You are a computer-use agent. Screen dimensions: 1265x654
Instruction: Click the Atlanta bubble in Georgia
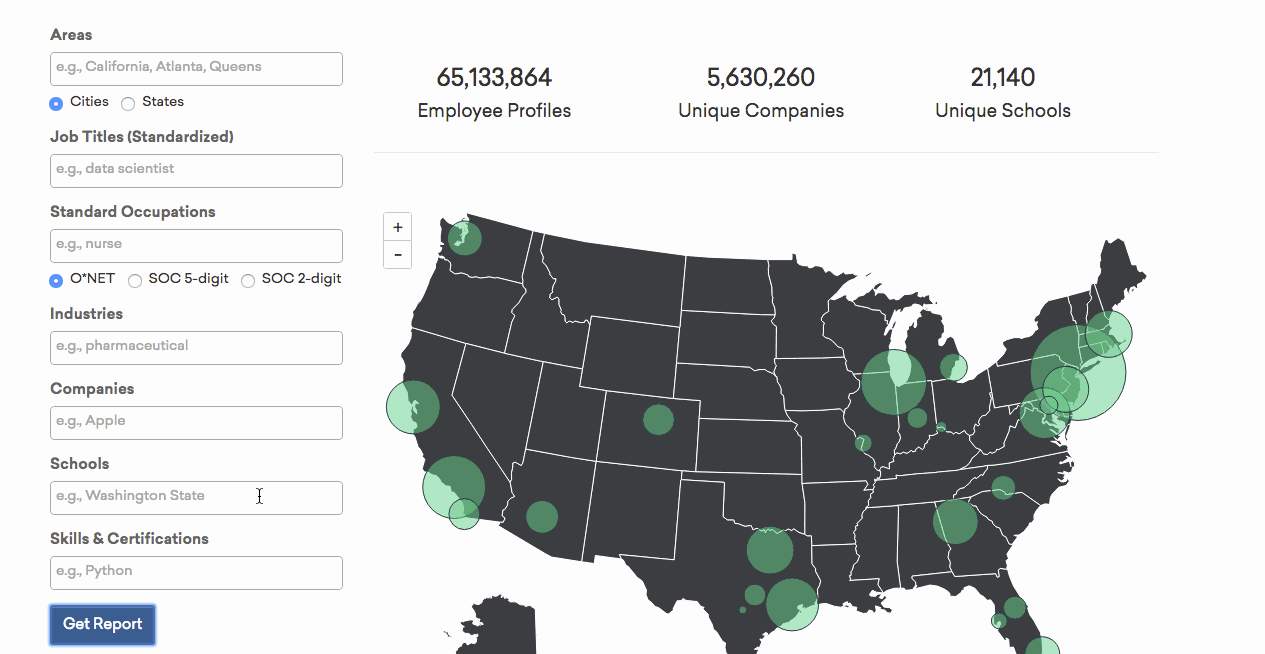955,521
